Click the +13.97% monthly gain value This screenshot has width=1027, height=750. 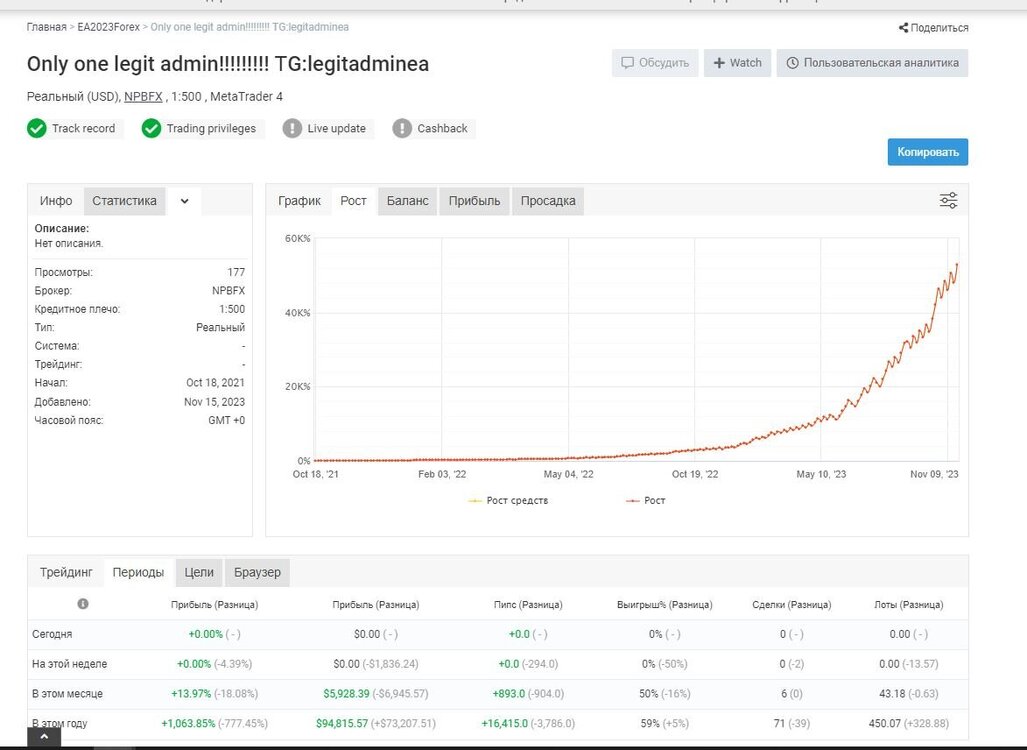(x=191, y=694)
